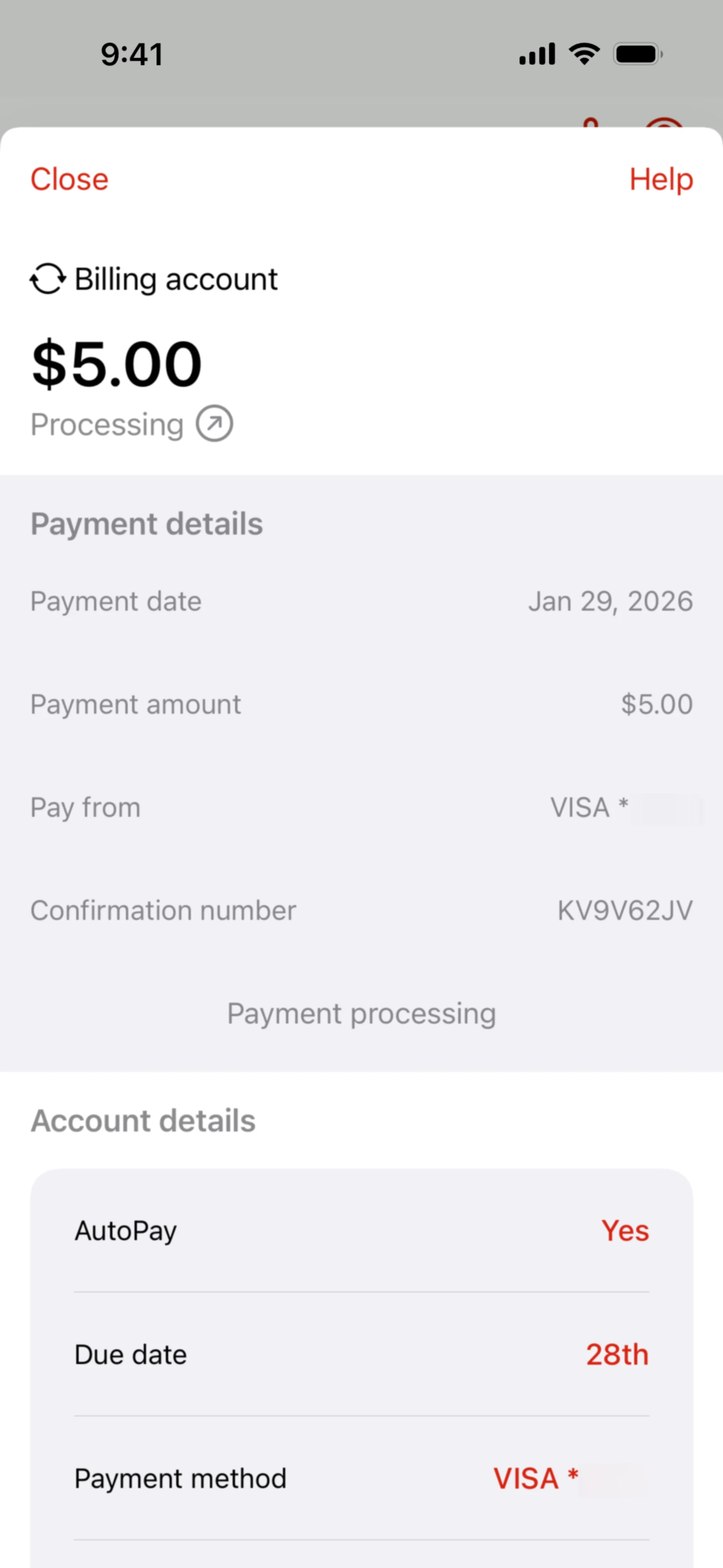Tap the Payment amount row
The width and height of the screenshot is (723, 1568).
coord(361,704)
